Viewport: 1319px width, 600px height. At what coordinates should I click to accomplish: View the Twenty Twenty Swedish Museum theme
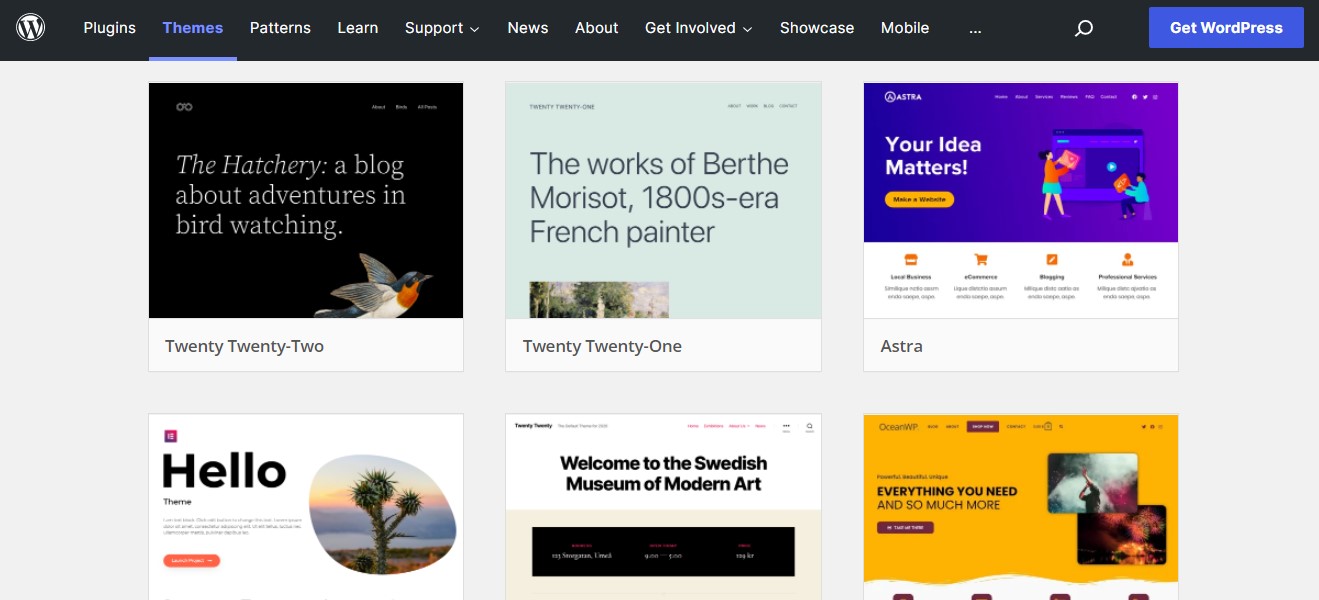tap(663, 507)
